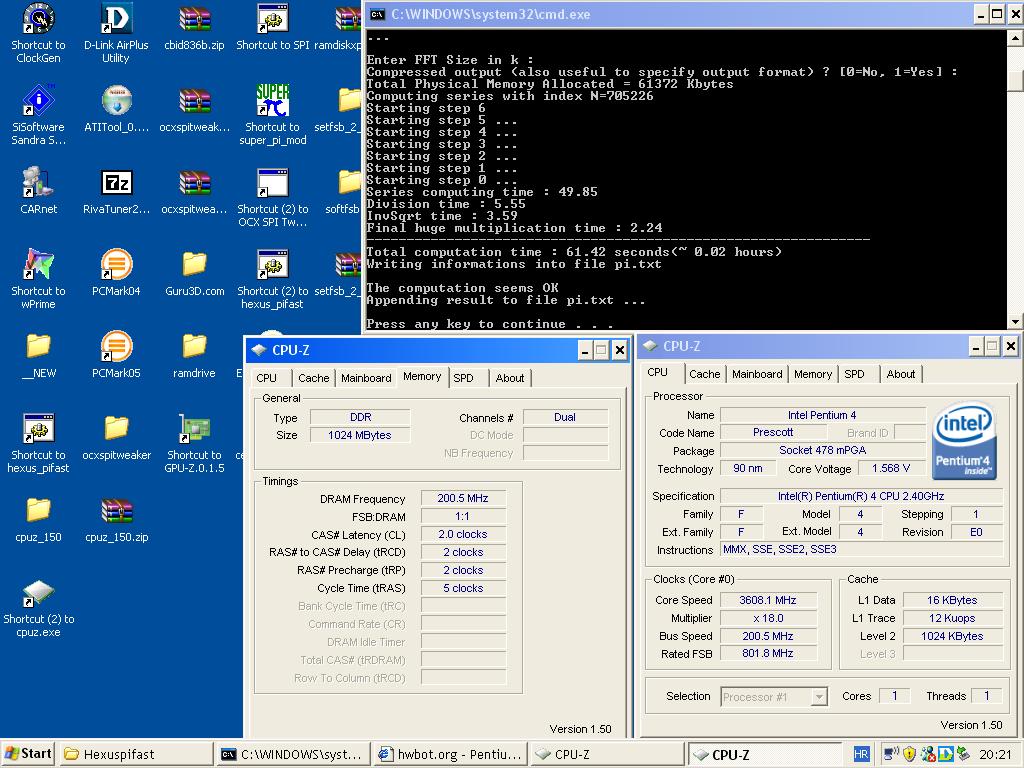Open the Shortcut to hexus_pifast icon
This screenshot has height=768, width=1024.
(38, 429)
